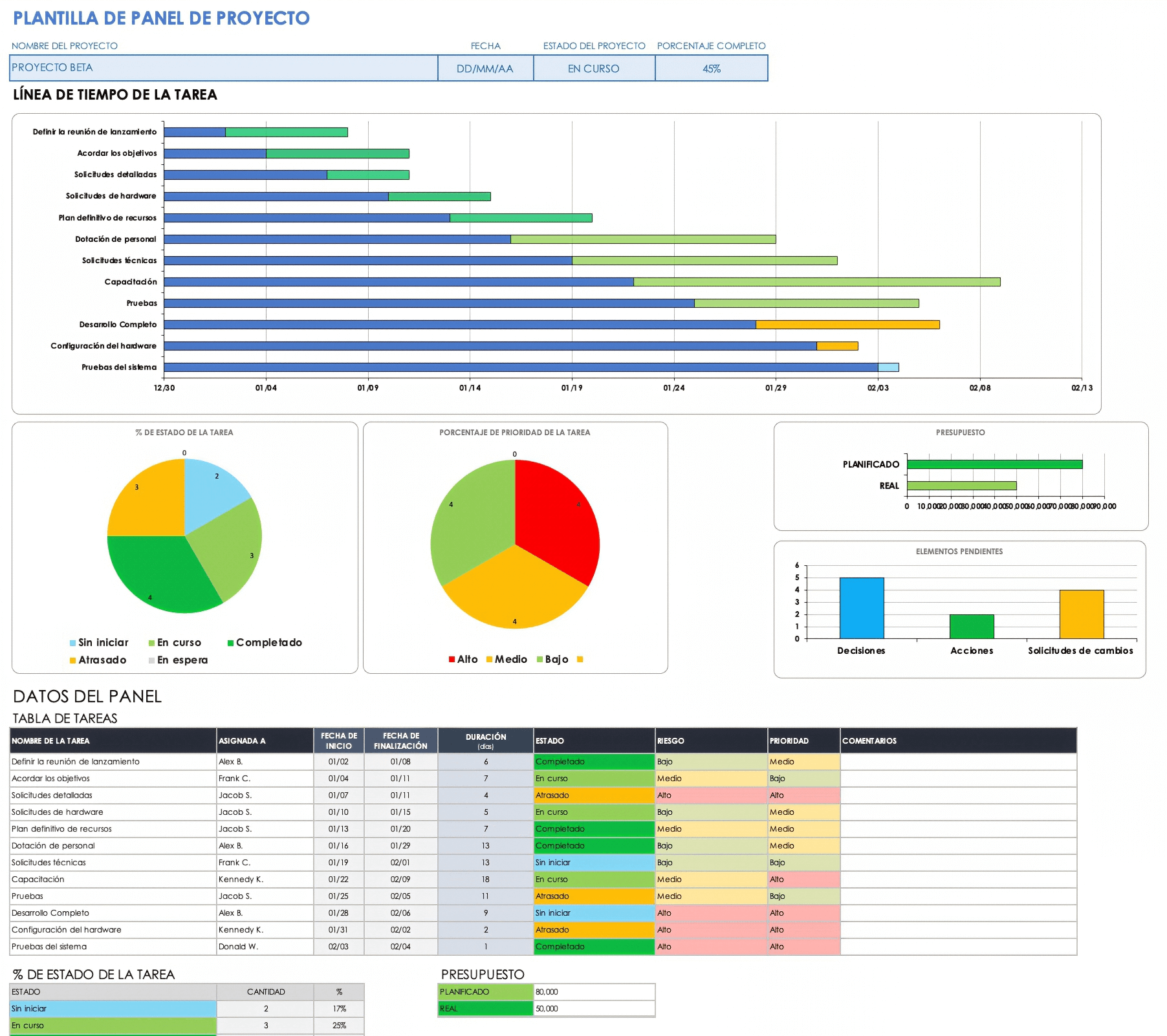Click the EN CURSO project status cell
The width and height of the screenshot is (1167, 1036).
point(594,68)
